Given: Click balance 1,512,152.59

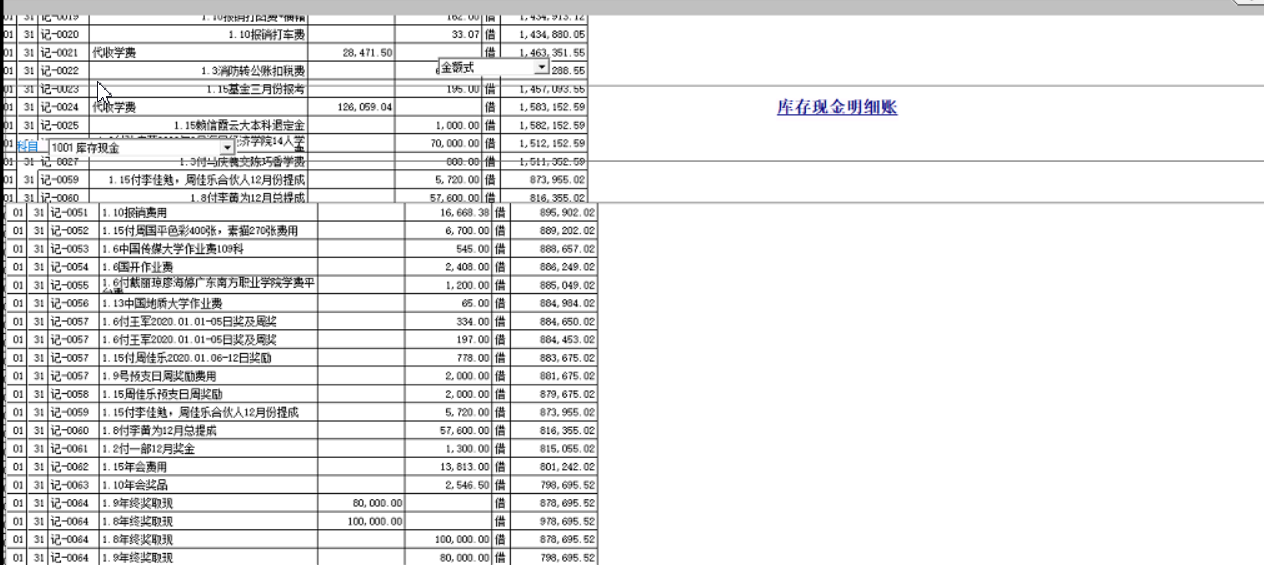Looking at the screenshot, I should [552, 143].
